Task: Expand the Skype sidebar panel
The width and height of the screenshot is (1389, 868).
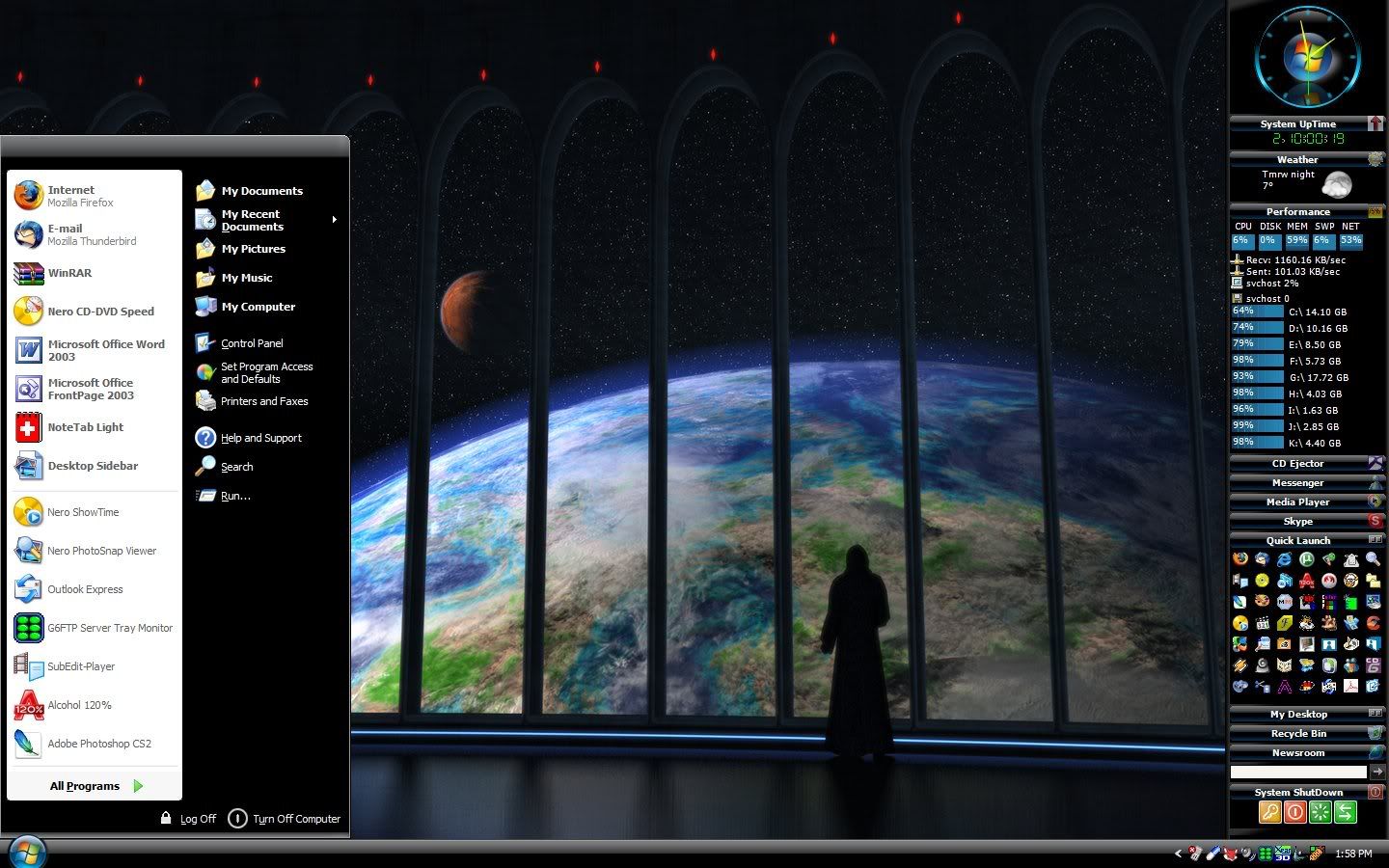Action: coord(1307,521)
